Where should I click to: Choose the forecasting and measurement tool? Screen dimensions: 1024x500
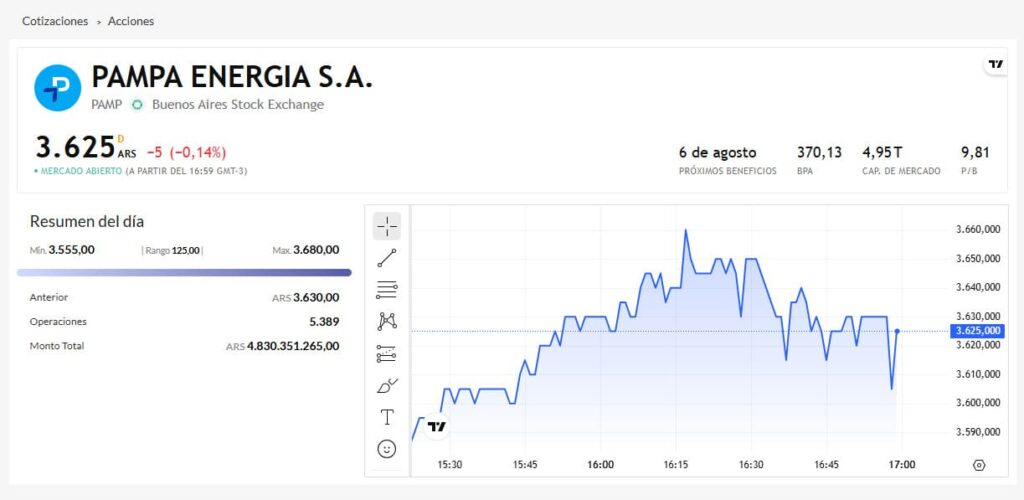[x=387, y=353]
